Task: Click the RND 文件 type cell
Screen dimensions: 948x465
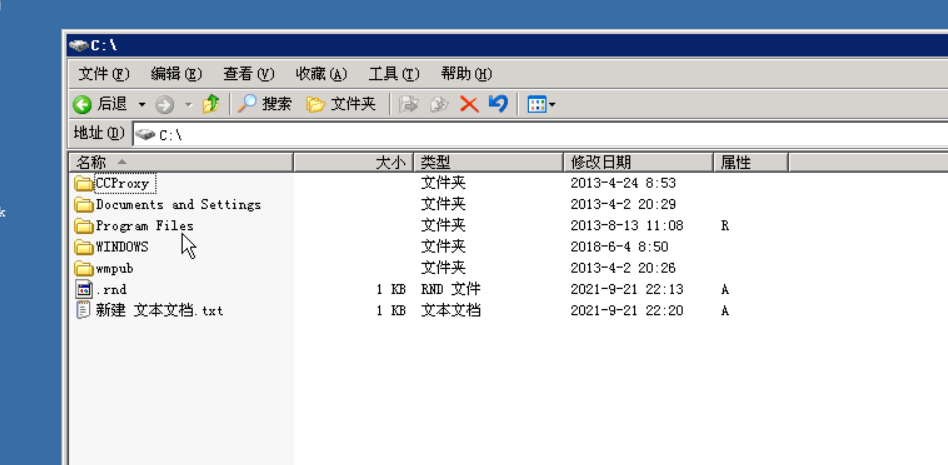Action: point(451,289)
